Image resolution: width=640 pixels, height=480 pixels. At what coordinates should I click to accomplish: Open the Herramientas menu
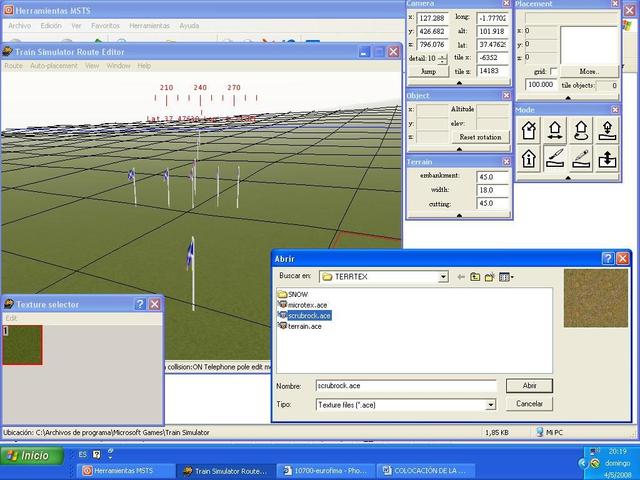point(149,25)
